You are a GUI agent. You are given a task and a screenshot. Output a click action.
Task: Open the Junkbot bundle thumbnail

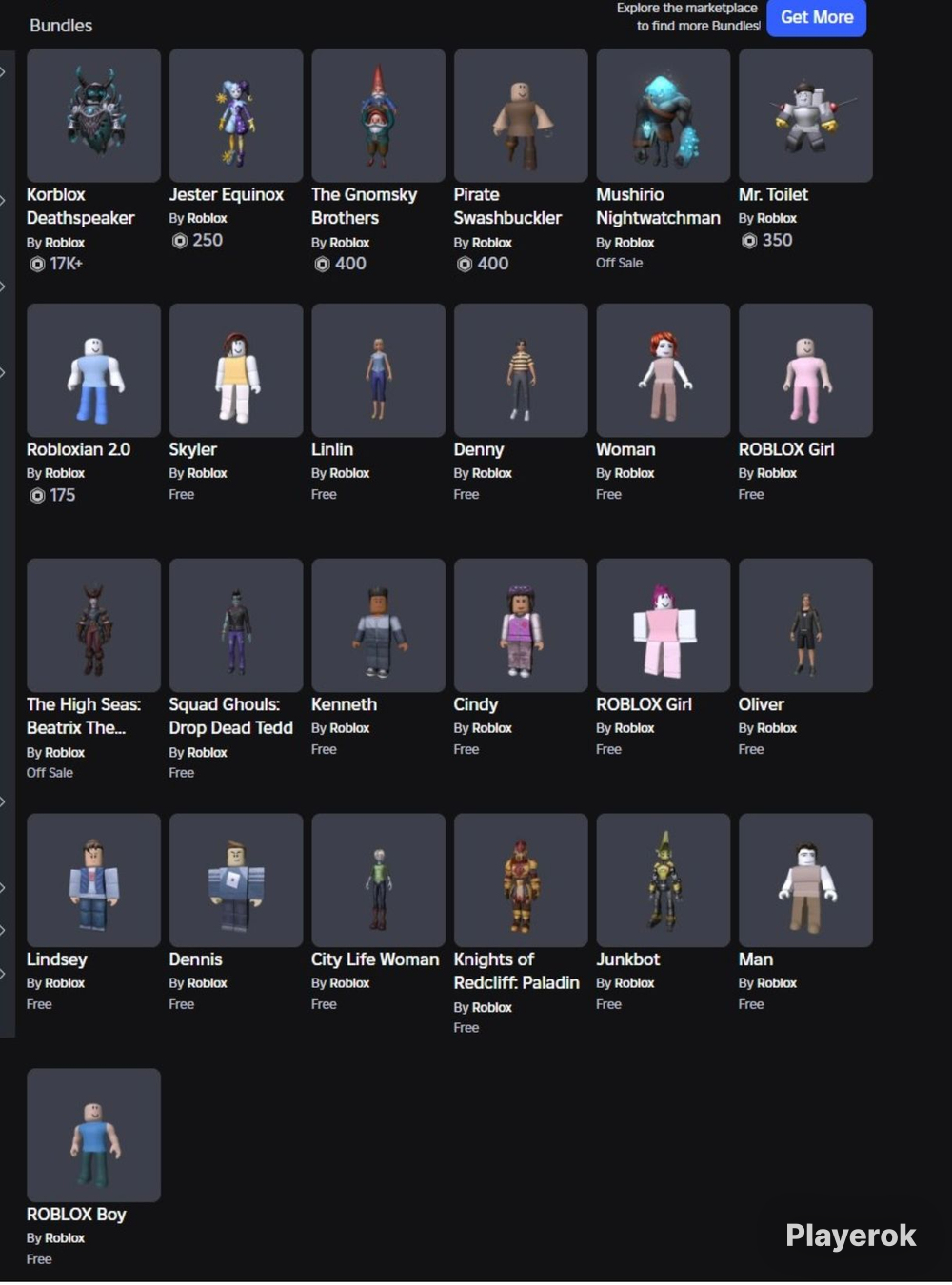coord(663,880)
